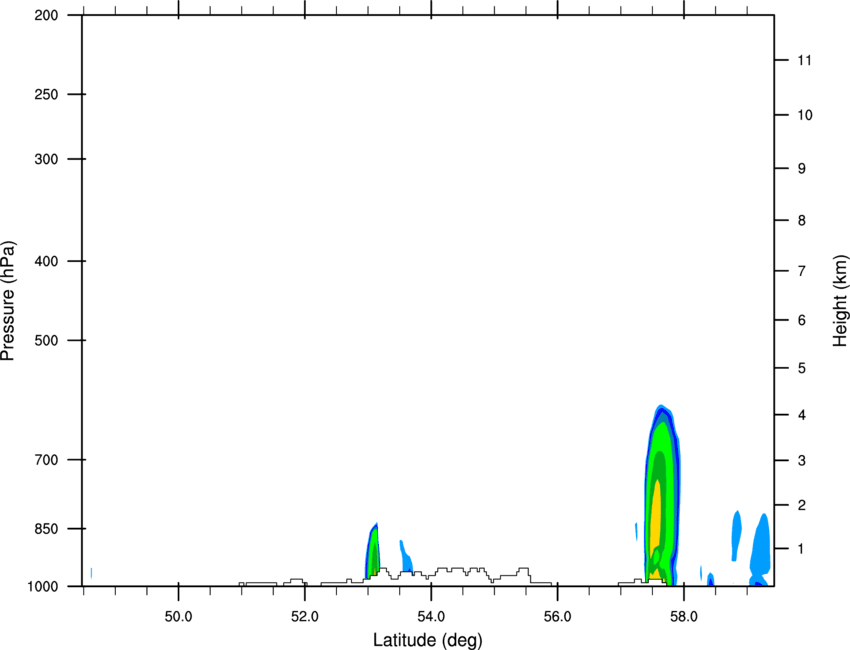Click the small light-blue patch near latitude 53.6
850x650 pixels.
(406, 557)
